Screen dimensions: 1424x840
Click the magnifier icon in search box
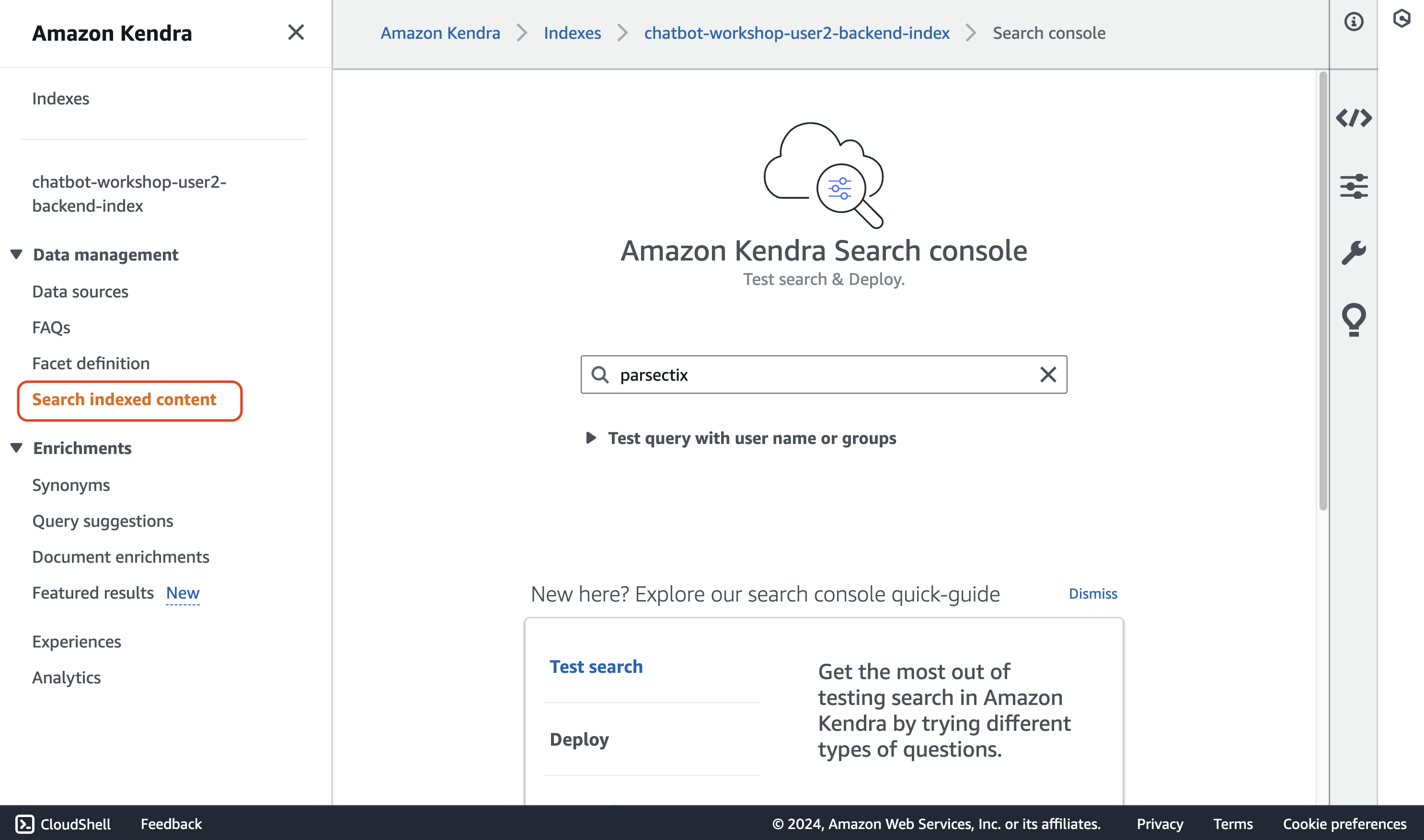599,375
